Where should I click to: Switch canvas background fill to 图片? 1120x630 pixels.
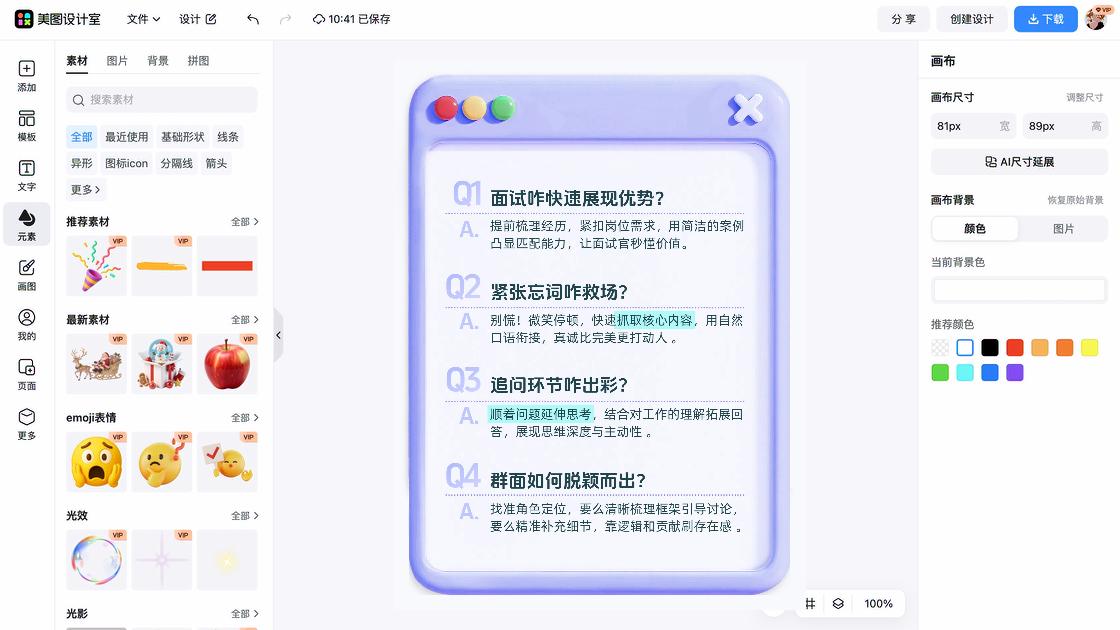[1064, 229]
